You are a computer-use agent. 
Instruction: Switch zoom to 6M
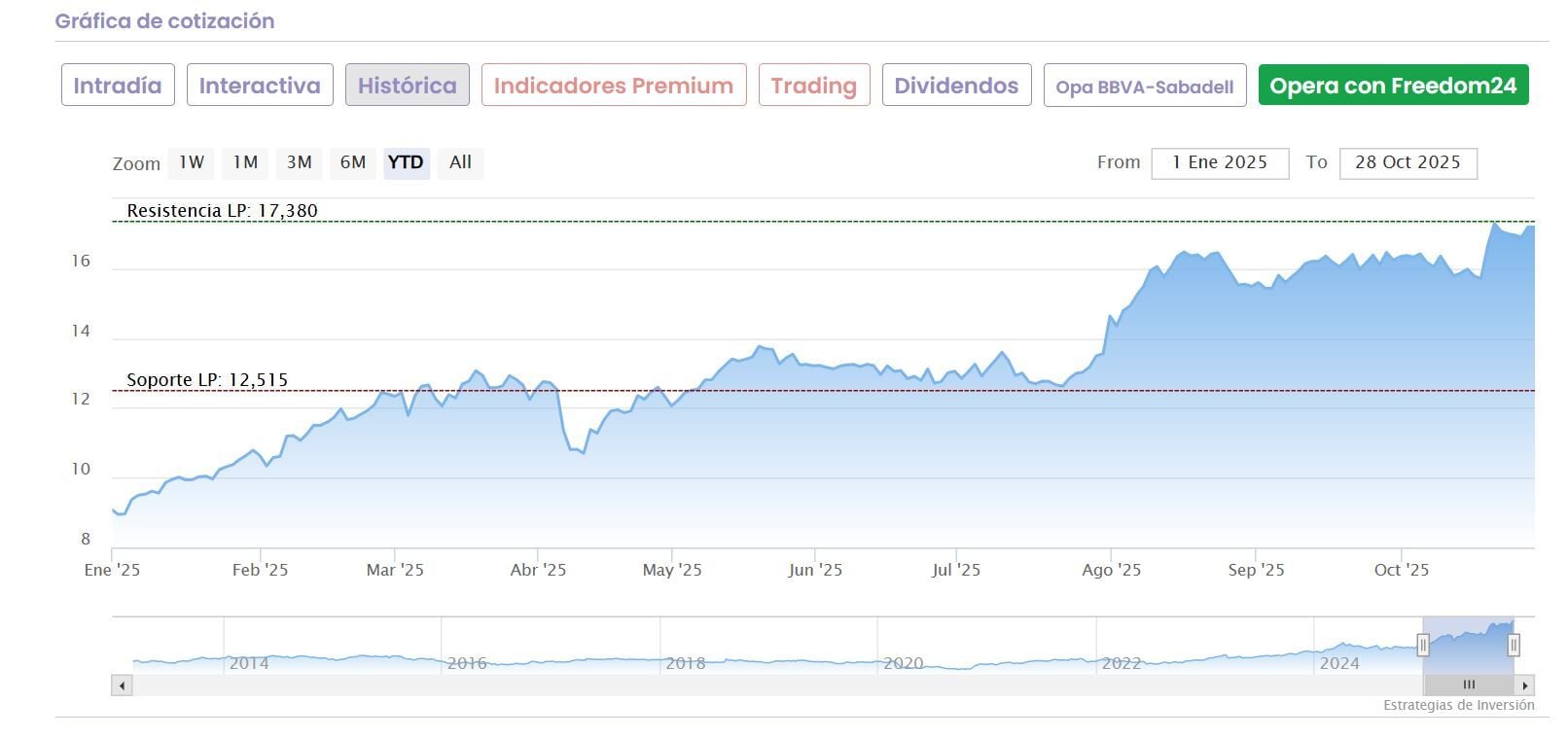click(352, 162)
